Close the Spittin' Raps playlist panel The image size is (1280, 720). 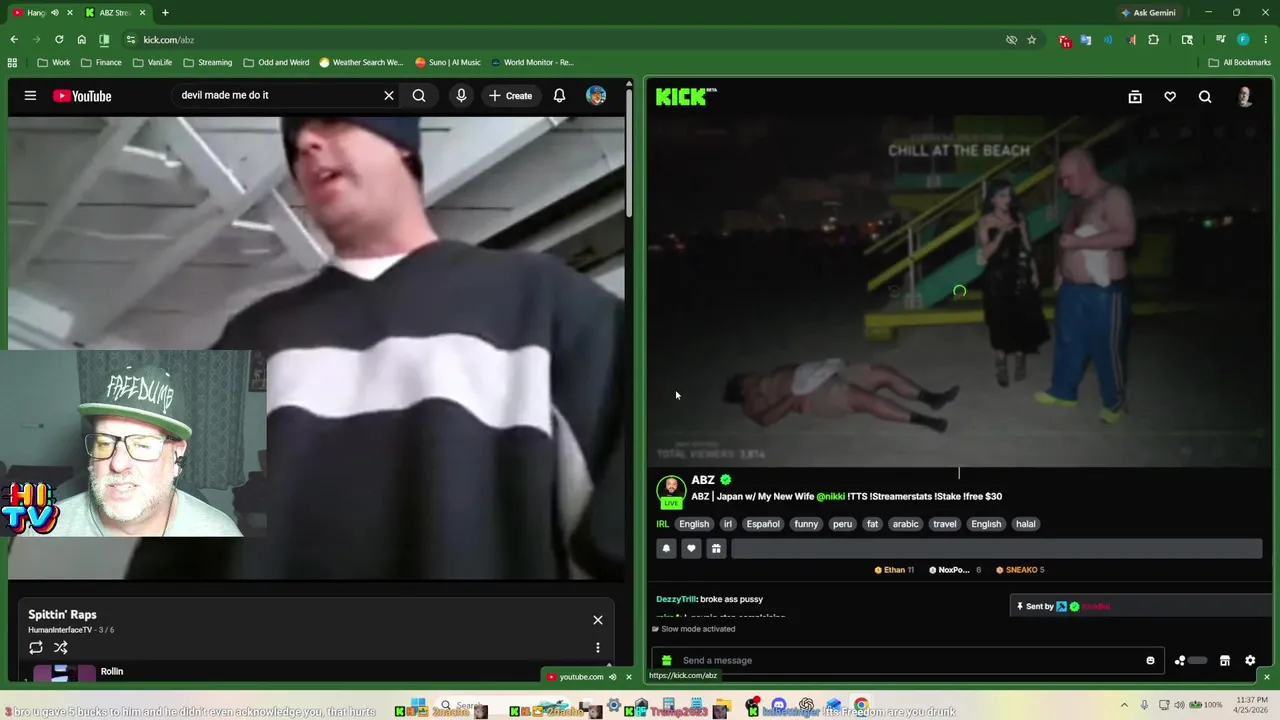point(598,620)
